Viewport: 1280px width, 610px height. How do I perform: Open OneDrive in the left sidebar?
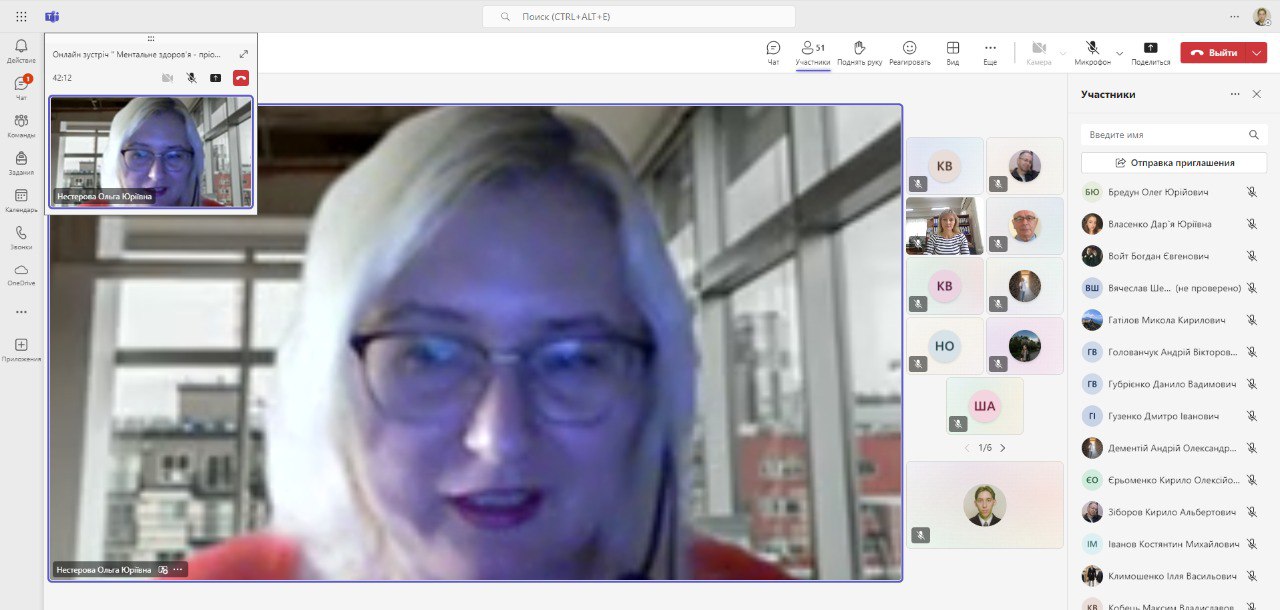[21, 275]
